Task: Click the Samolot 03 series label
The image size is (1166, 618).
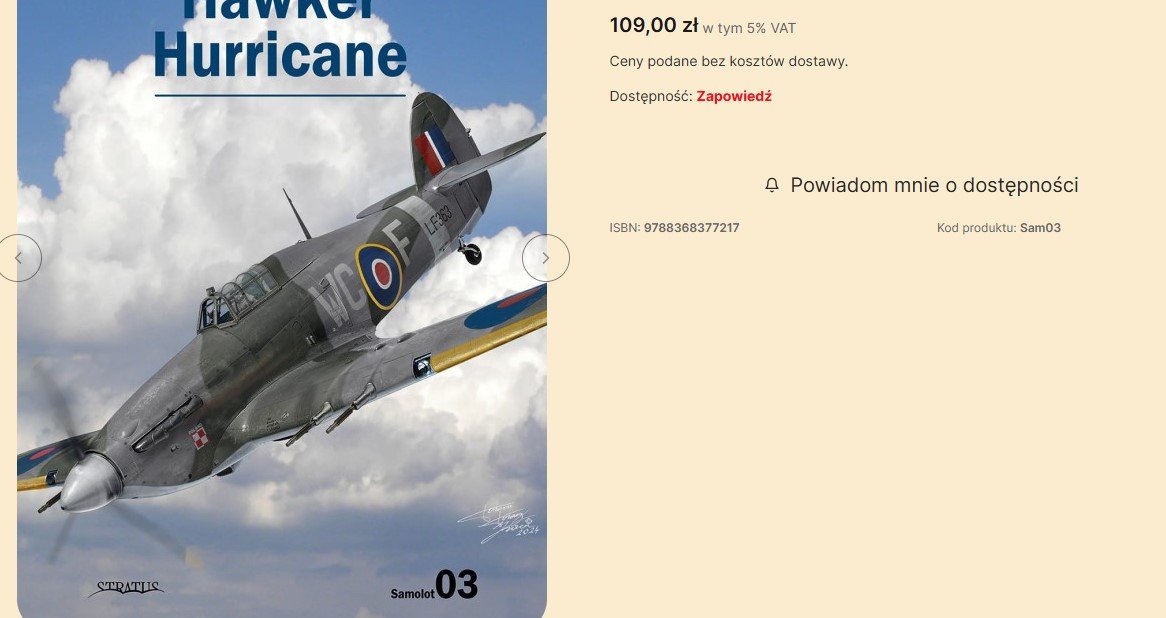Action: point(434,585)
